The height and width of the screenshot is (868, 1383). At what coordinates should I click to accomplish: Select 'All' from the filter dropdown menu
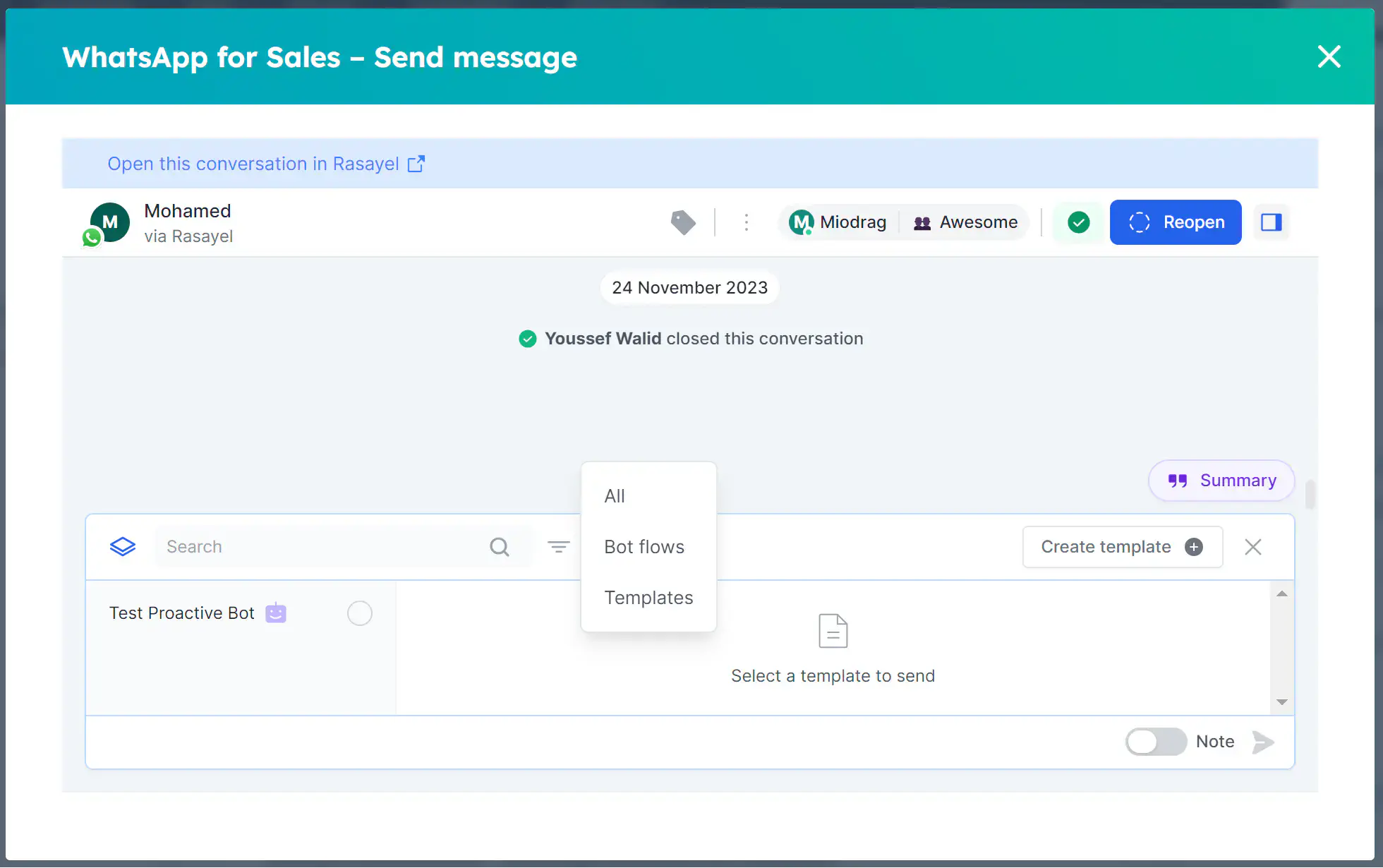pos(614,494)
